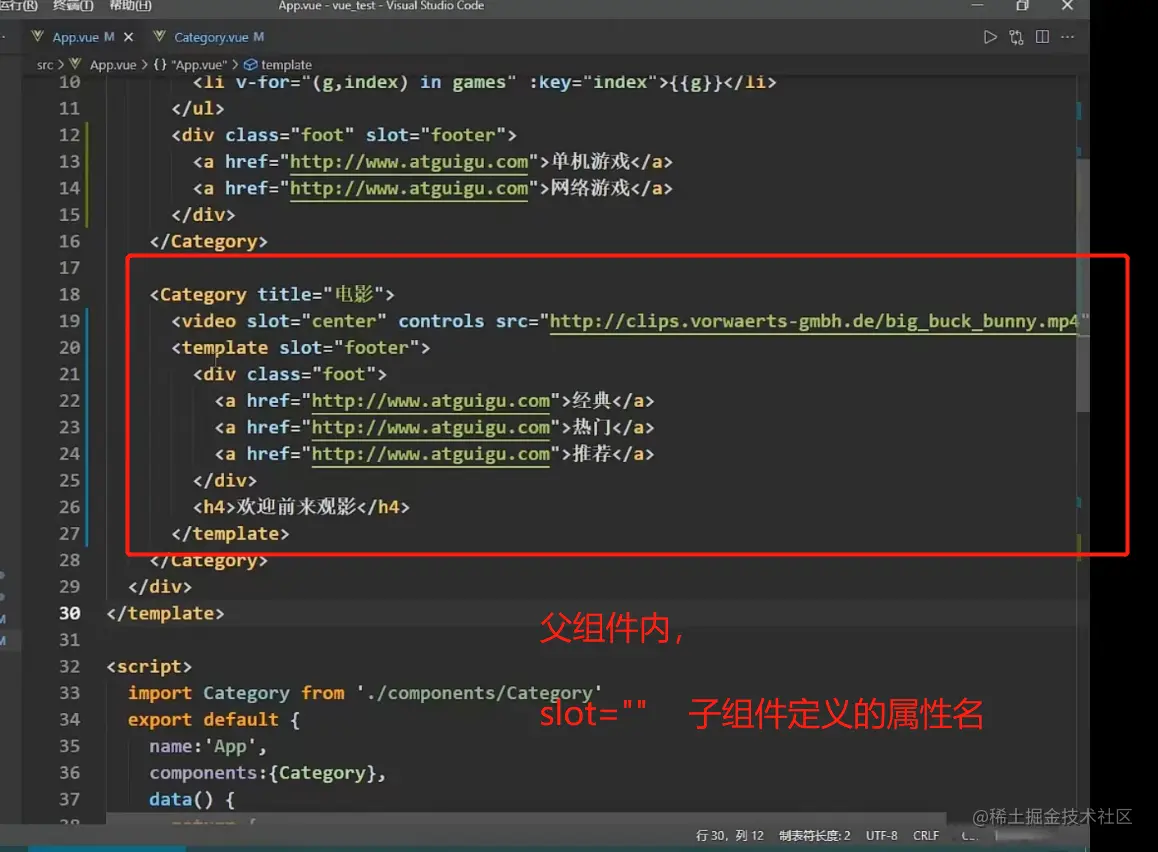Open the 制表符长度: 2 indentation setting
This screenshot has height=852, width=1158.
(x=815, y=835)
